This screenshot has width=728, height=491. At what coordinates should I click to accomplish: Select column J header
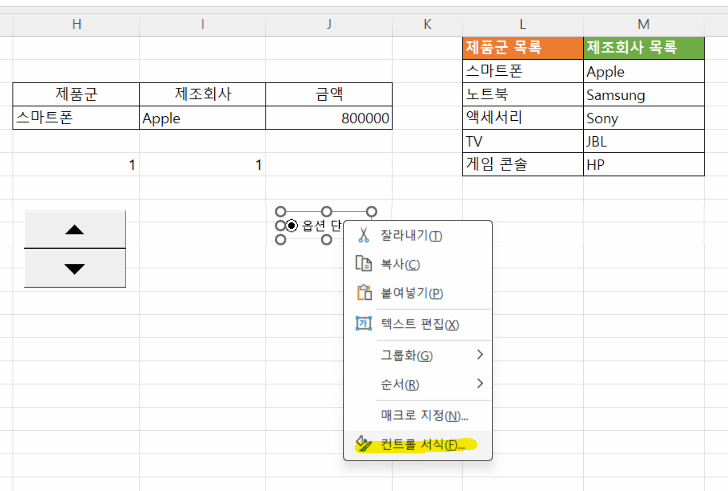coord(329,25)
